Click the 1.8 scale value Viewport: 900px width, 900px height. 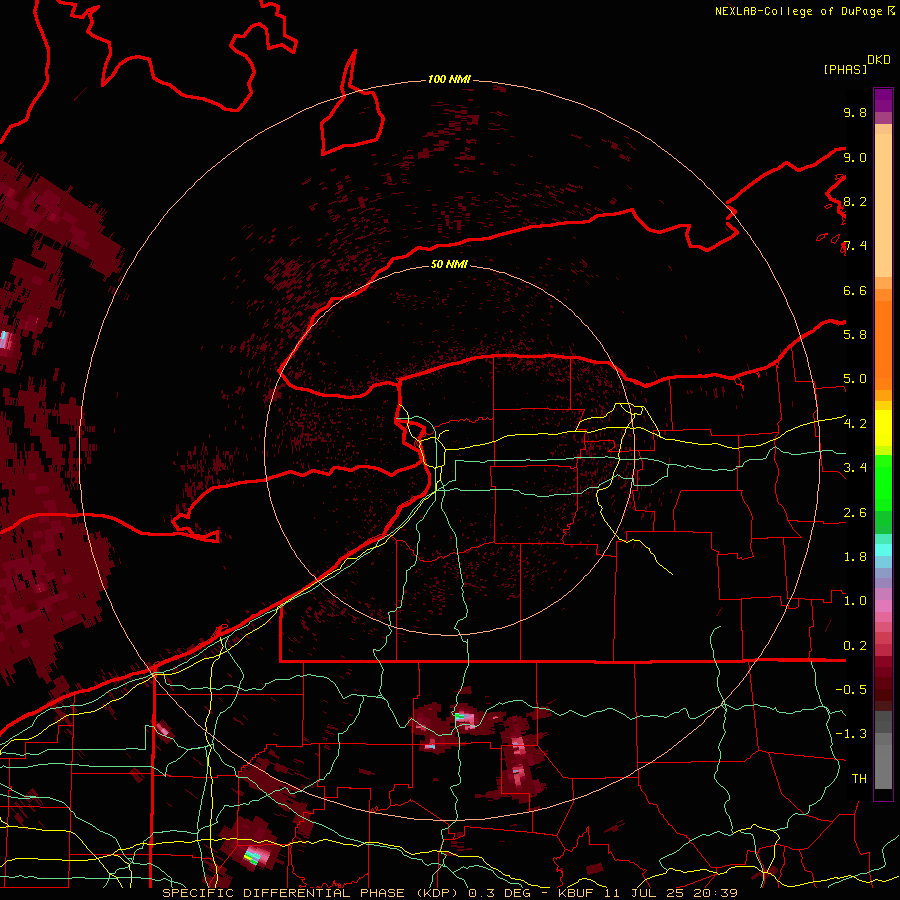click(x=855, y=557)
